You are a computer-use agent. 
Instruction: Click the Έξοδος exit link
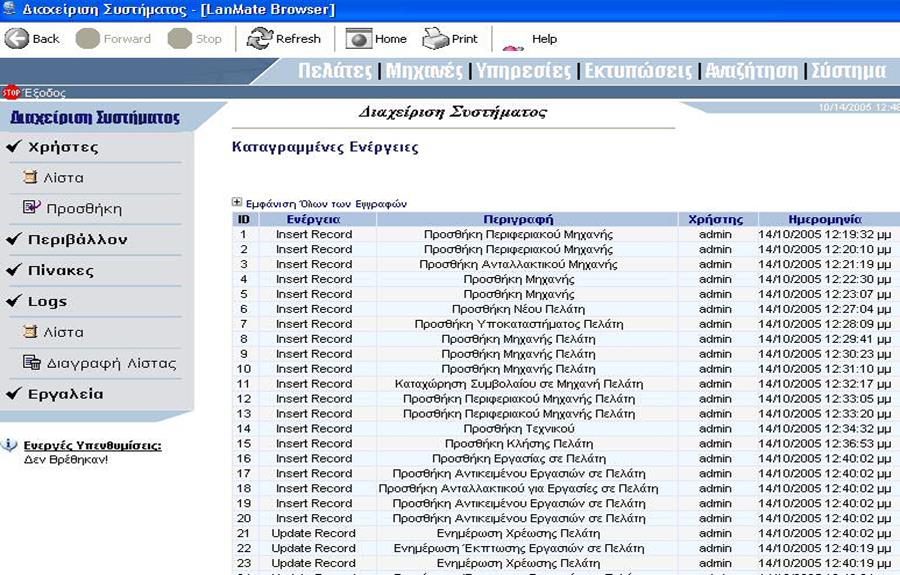(44, 92)
